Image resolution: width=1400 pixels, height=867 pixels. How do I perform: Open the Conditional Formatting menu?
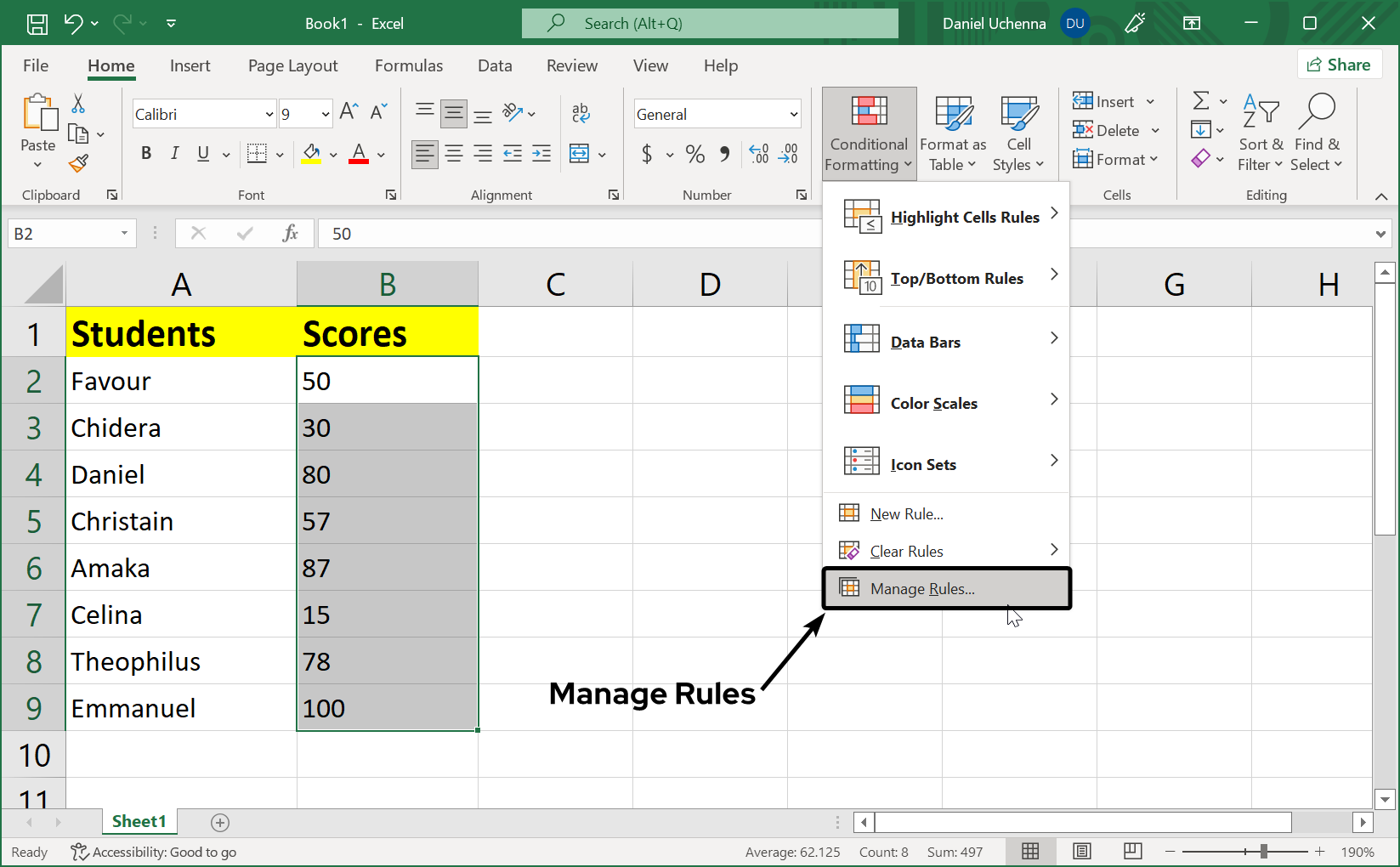click(868, 132)
